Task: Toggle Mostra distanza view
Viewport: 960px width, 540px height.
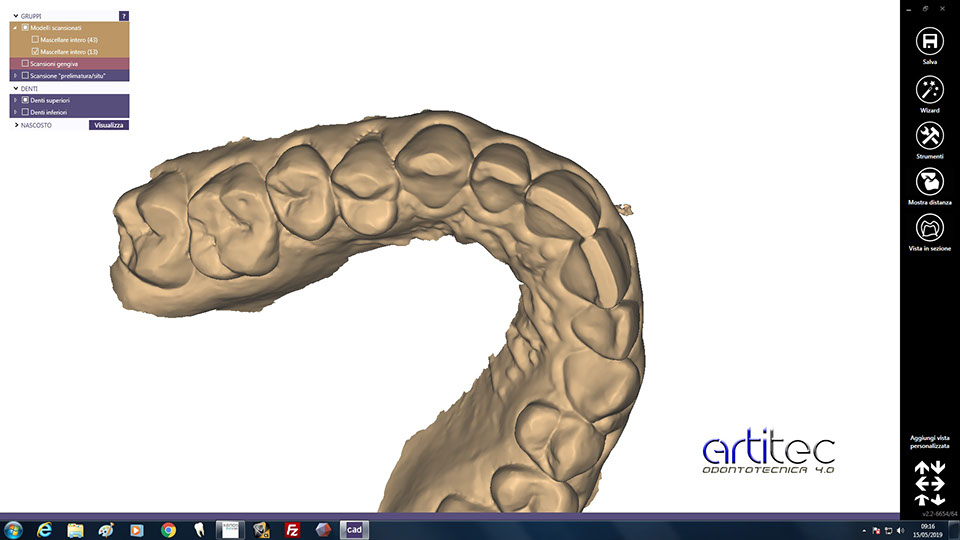Action: pyautogui.click(x=929, y=182)
